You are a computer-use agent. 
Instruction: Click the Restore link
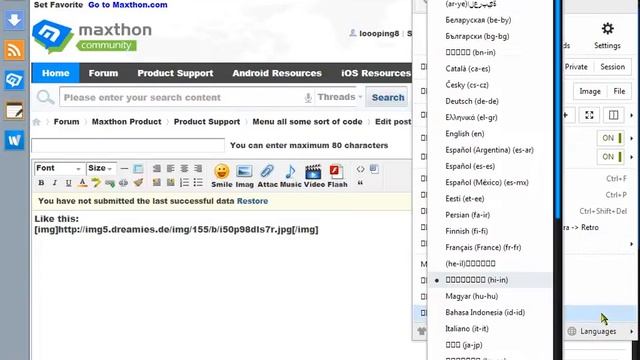pos(252,201)
